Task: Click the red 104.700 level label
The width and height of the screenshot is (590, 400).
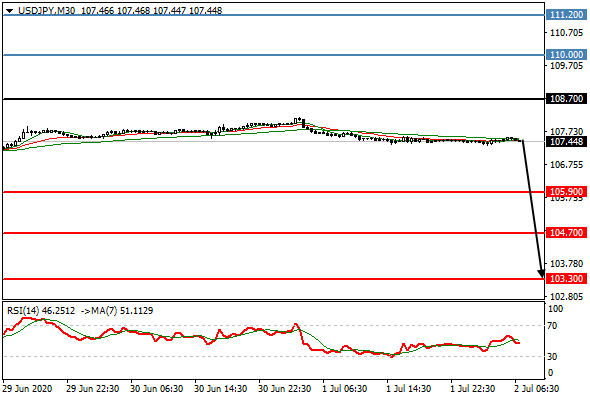Action: pos(566,233)
